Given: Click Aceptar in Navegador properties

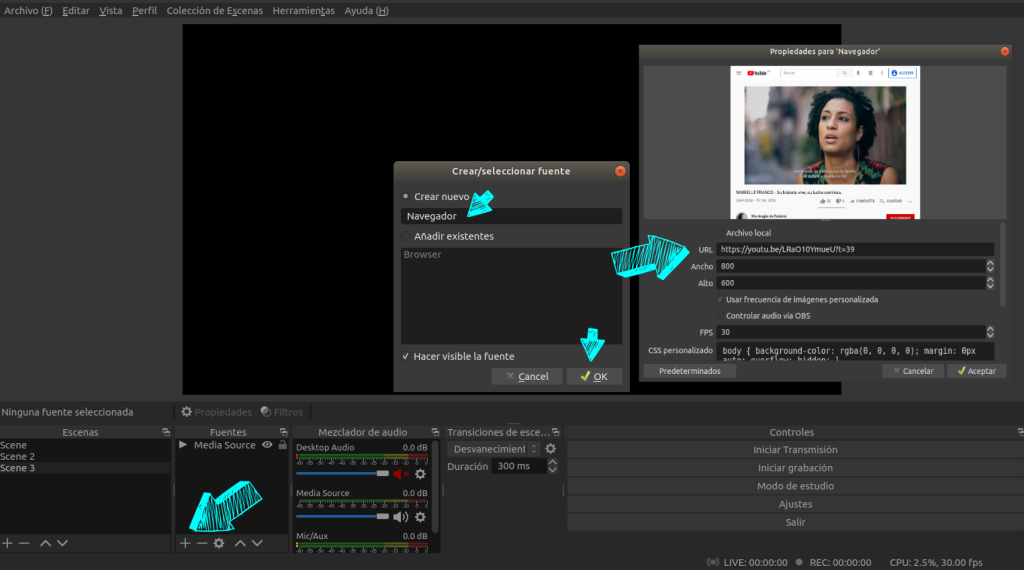Looking at the screenshot, I should 976,371.
